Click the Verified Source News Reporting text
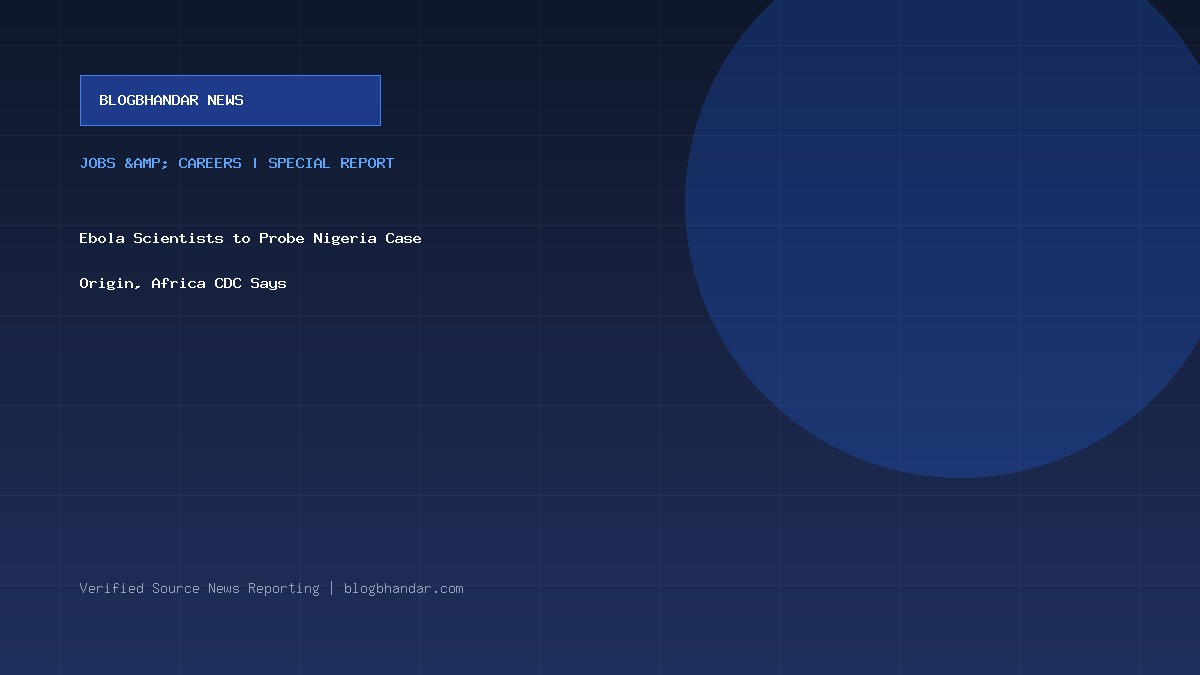This screenshot has height=675, width=1200. [200, 588]
